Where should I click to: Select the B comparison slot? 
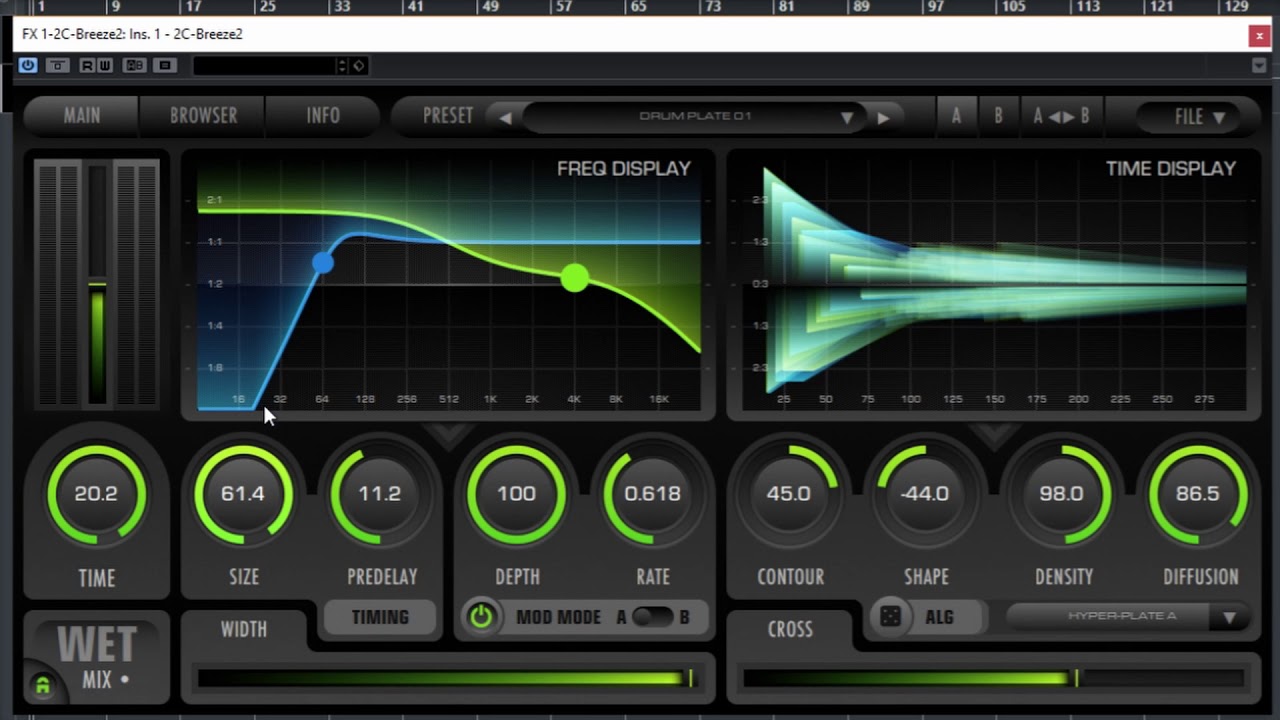pyautogui.click(x=998, y=116)
